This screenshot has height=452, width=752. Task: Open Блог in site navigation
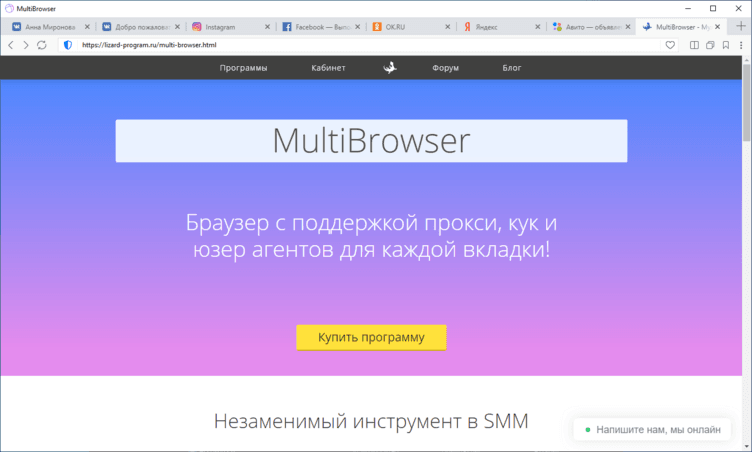click(x=512, y=68)
